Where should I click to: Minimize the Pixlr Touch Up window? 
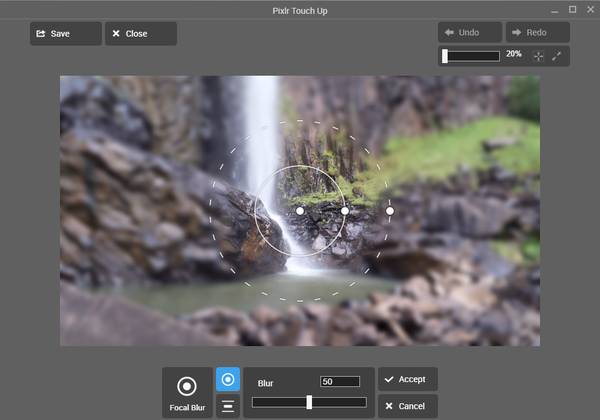coord(555,9)
